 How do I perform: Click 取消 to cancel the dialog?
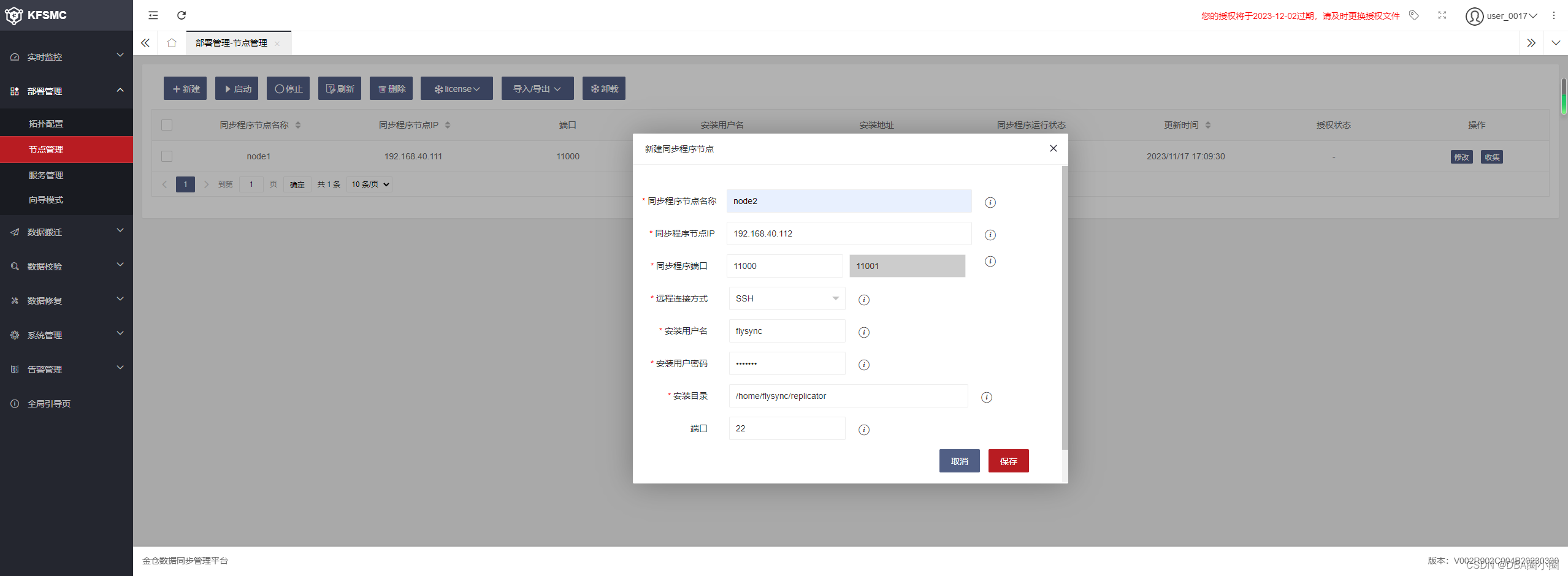[x=960, y=461]
